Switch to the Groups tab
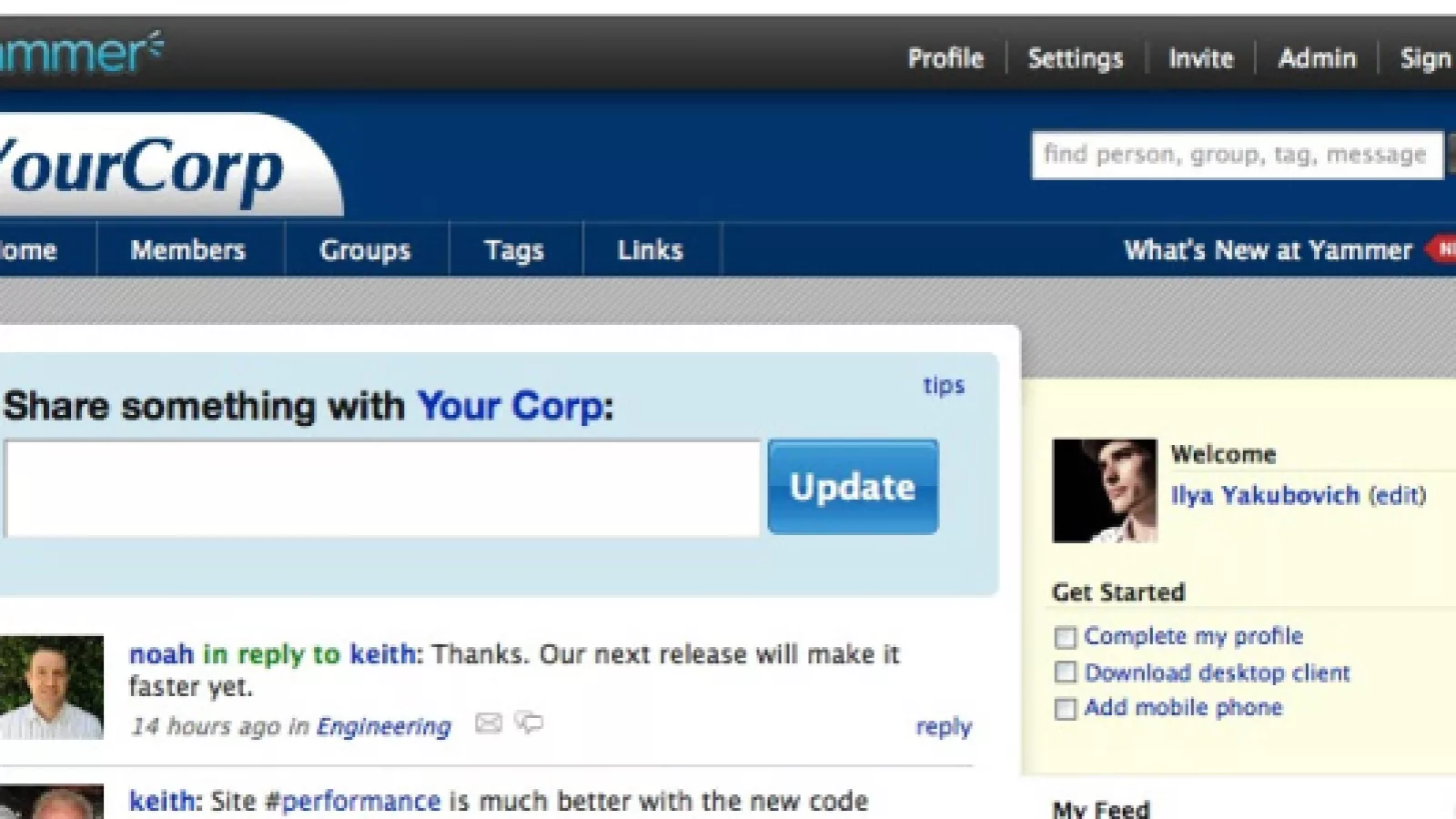The height and width of the screenshot is (819, 1456). pyautogui.click(x=365, y=250)
